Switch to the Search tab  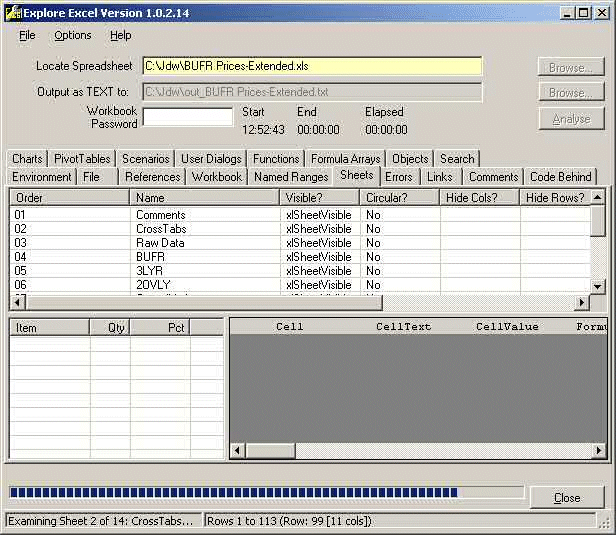tap(457, 159)
